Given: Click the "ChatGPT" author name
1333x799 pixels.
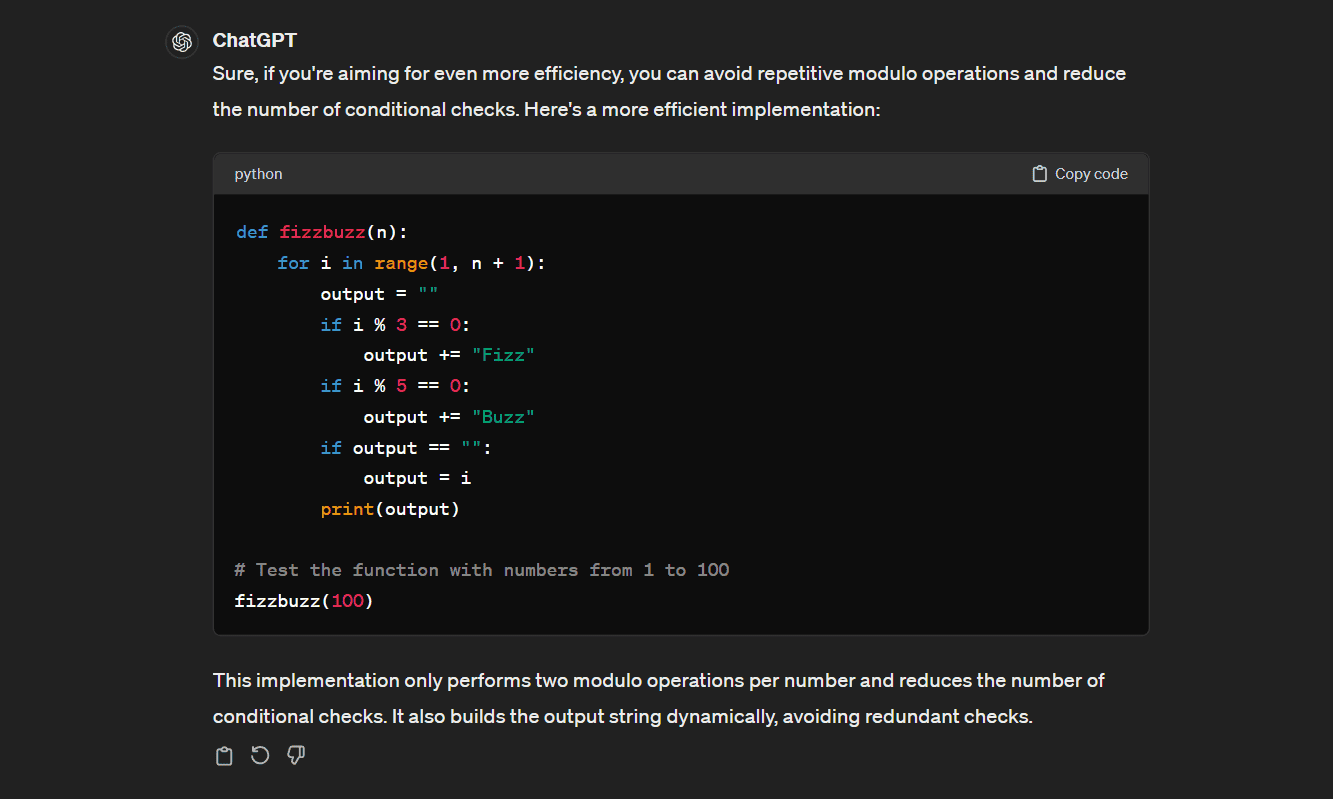Looking at the screenshot, I should point(254,41).
